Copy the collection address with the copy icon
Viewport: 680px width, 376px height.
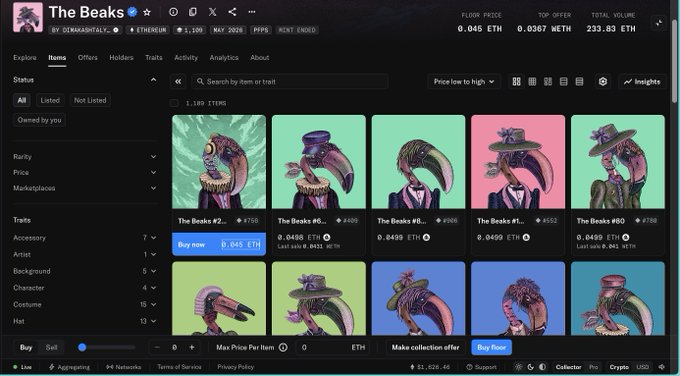pyautogui.click(x=193, y=12)
